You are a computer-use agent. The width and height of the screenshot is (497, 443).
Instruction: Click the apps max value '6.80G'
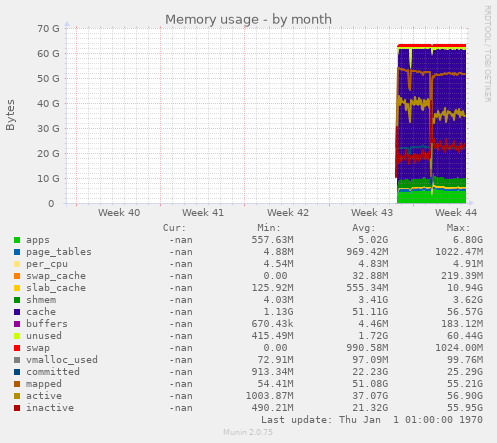pyautogui.click(x=468, y=240)
